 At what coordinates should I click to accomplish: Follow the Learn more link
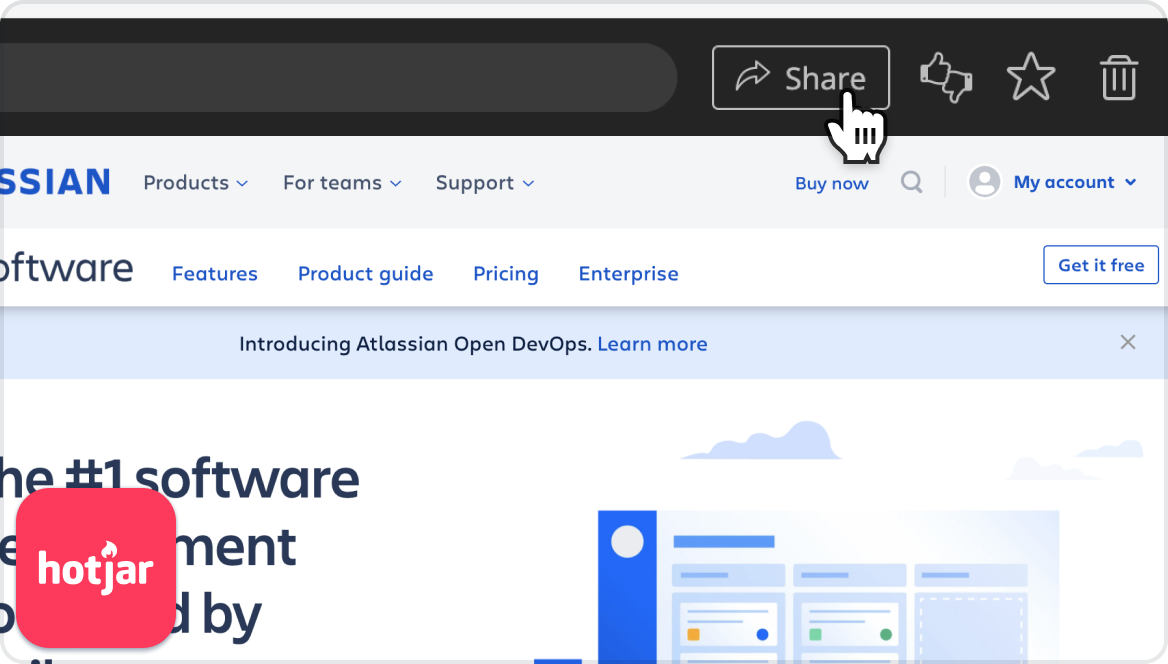(653, 344)
